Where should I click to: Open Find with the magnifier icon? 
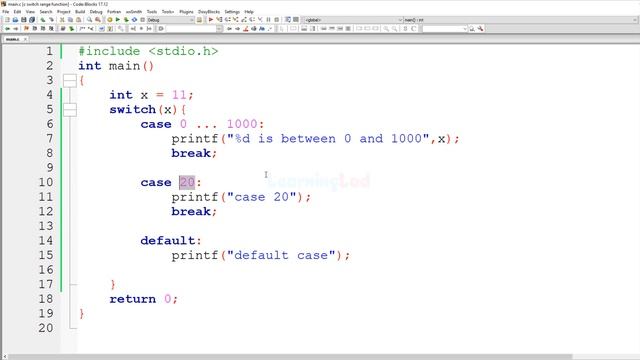(x=89, y=20)
